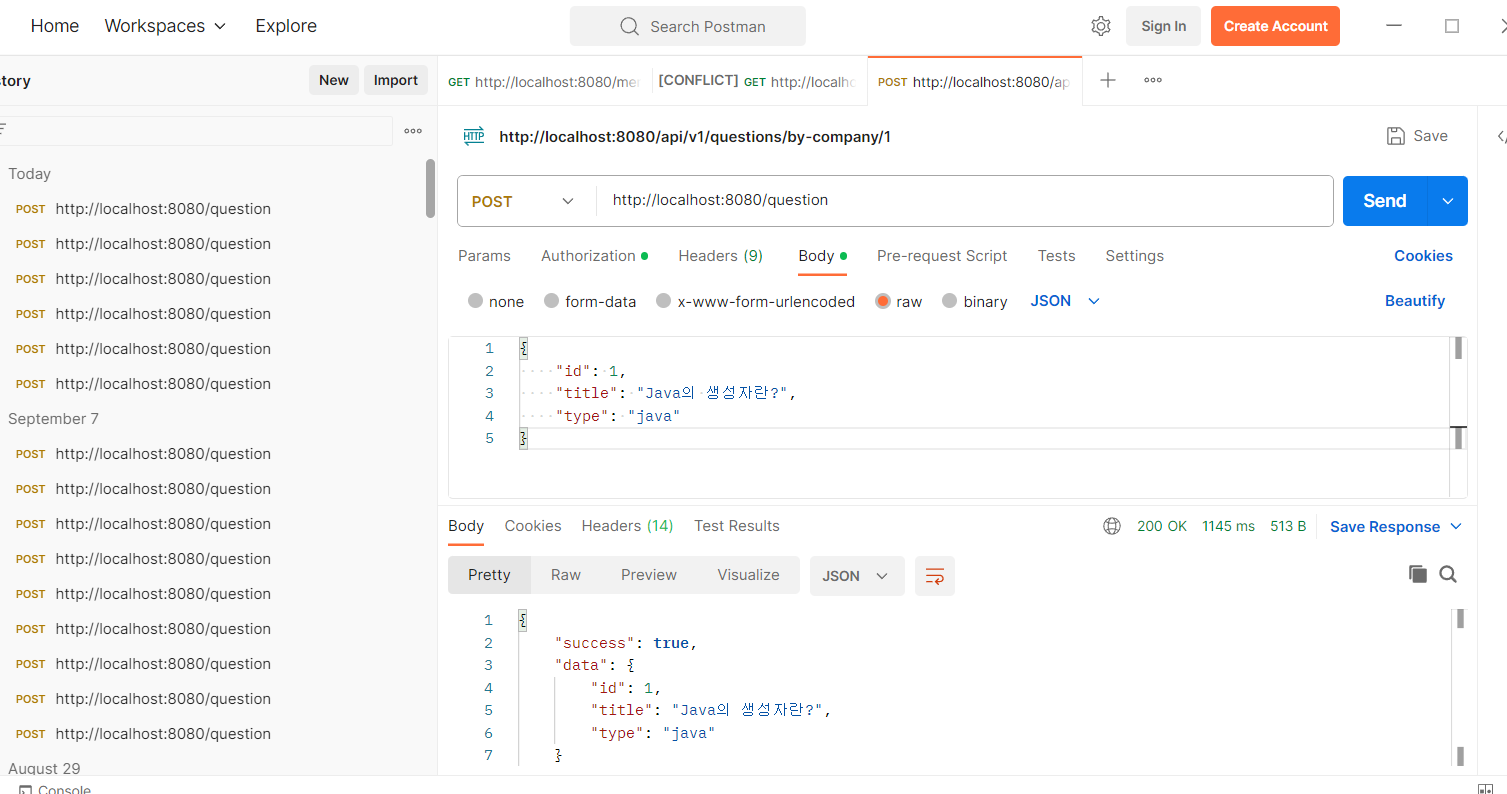The height and width of the screenshot is (794, 1507).
Task: Click the network globe icon in response
Action: (x=1112, y=526)
